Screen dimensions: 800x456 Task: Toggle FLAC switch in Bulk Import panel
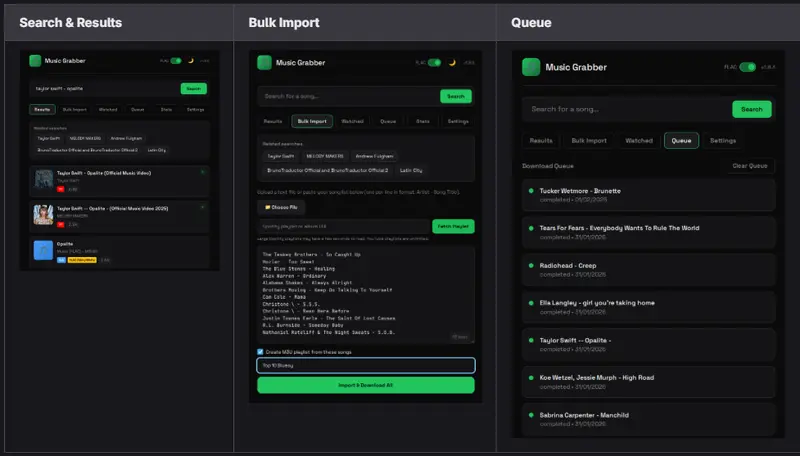click(x=435, y=63)
